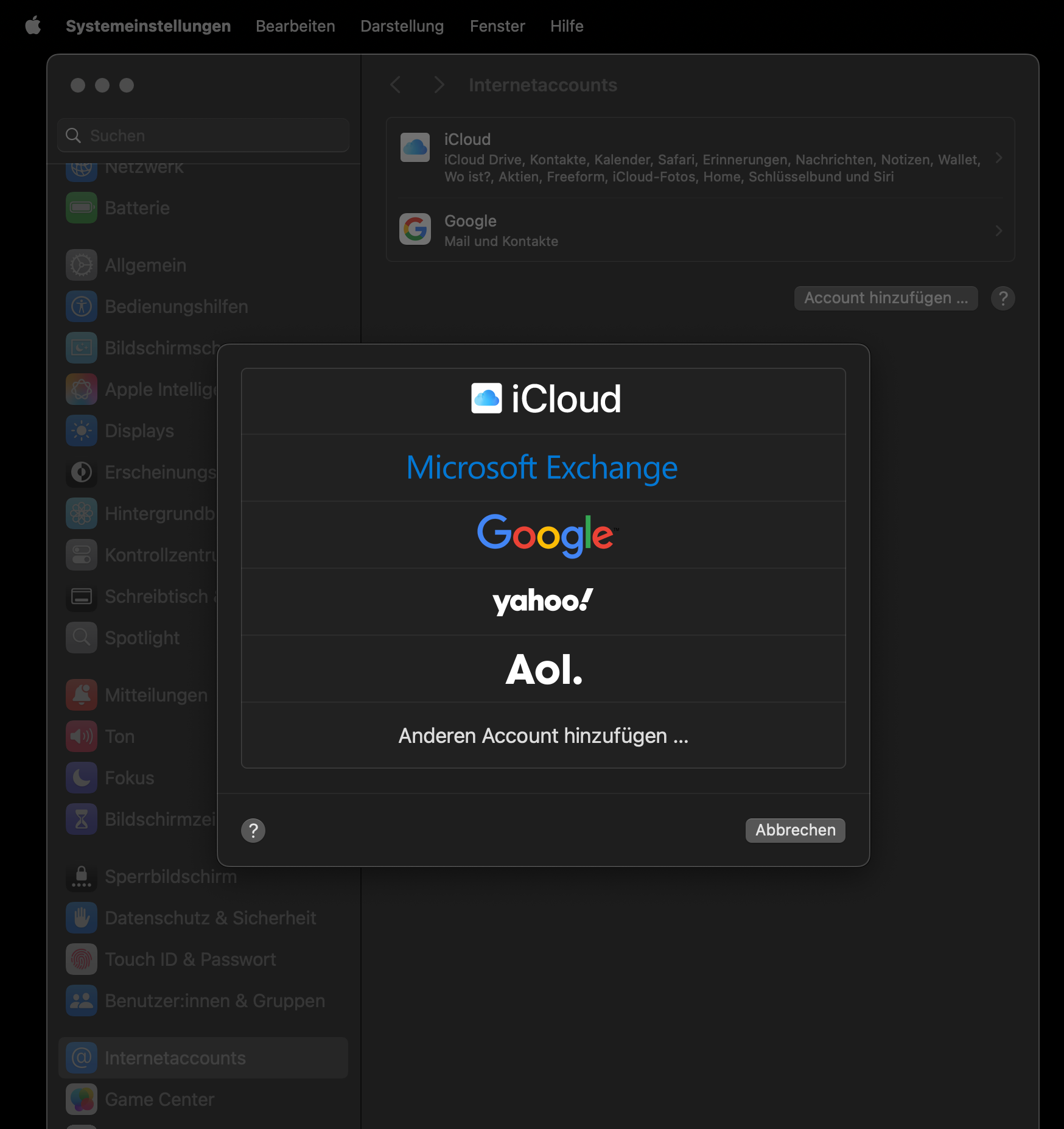Select Internetaccounts in the sidebar
This screenshot has height=1129, width=1064.
(x=203, y=1058)
